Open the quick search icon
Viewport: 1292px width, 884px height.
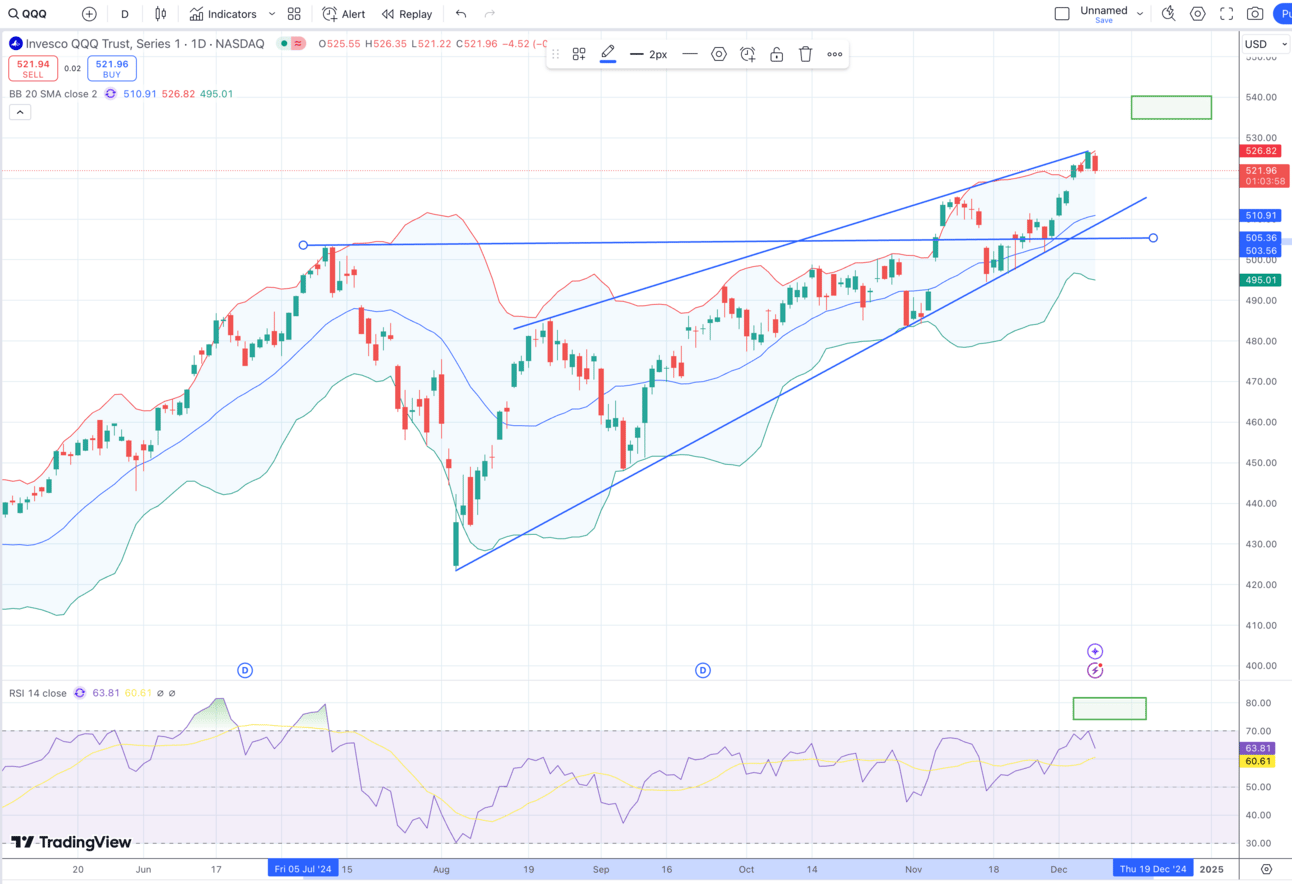pyautogui.click(x=1169, y=14)
